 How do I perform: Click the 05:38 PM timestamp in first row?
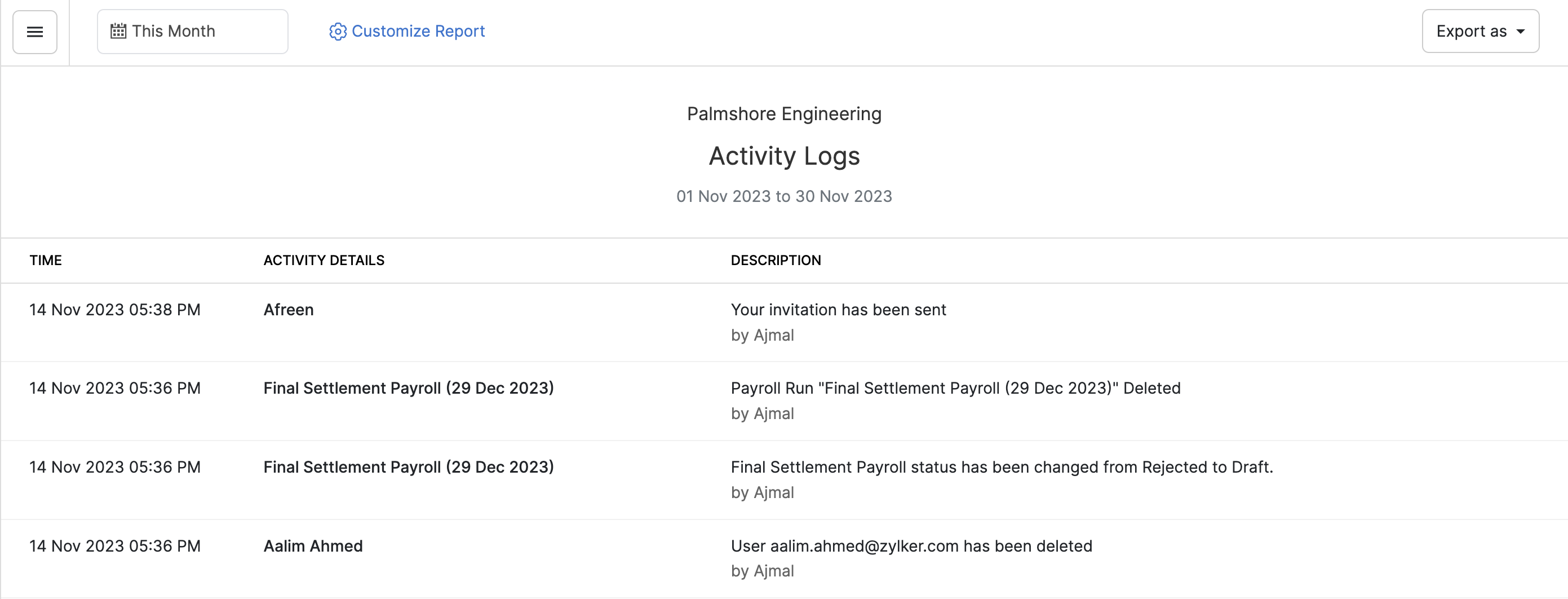pos(114,310)
